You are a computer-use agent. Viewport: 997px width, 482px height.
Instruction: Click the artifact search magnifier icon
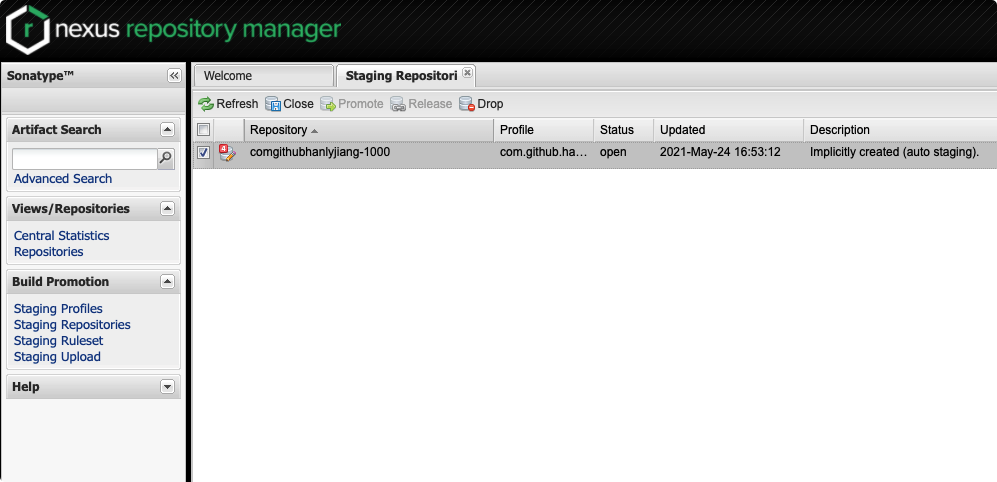click(x=165, y=158)
